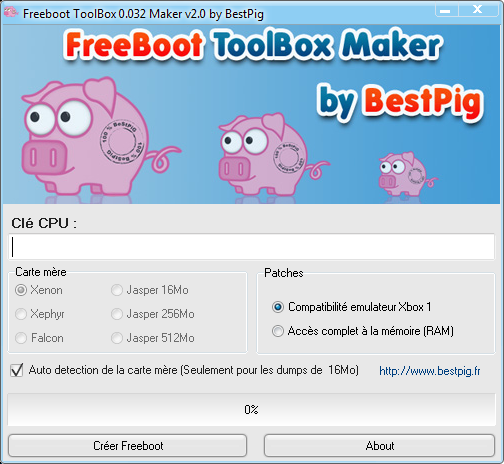Select Accès complet à la mémoire (RAM)
Screen dimensions: 504x464
coord(278,331)
